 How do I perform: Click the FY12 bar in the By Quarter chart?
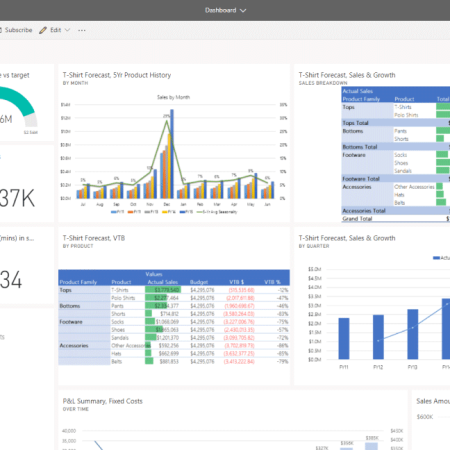378,337
